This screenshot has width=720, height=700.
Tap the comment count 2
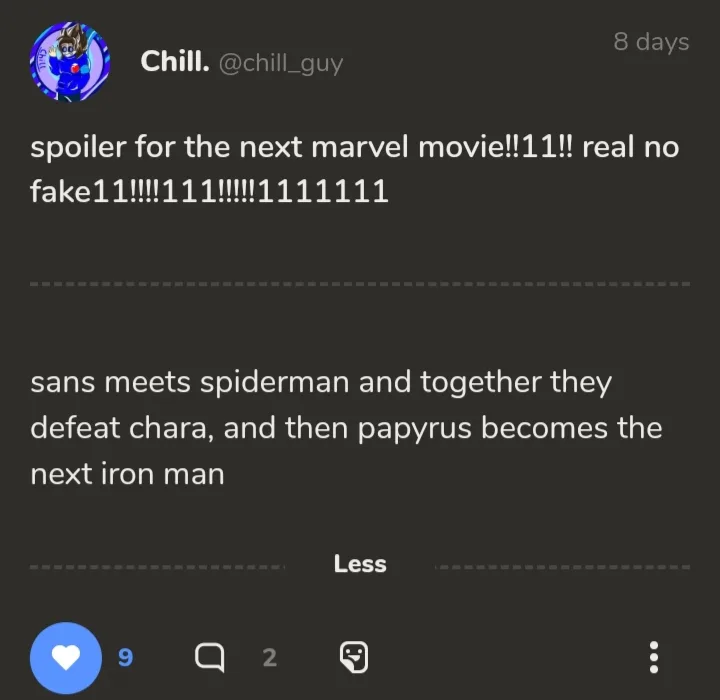(x=268, y=657)
